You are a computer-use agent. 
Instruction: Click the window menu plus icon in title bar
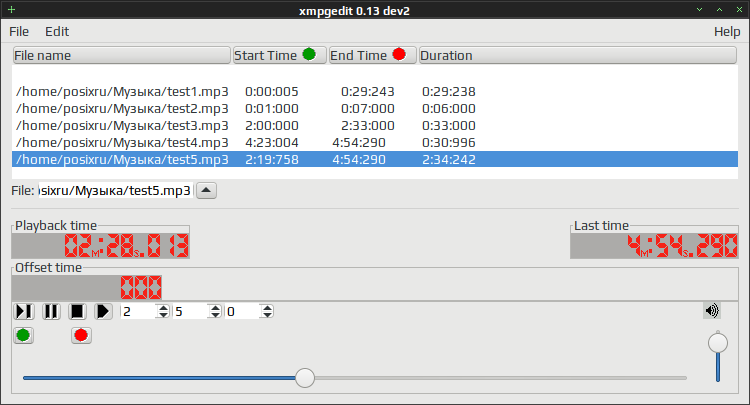pyautogui.click(x=11, y=10)
